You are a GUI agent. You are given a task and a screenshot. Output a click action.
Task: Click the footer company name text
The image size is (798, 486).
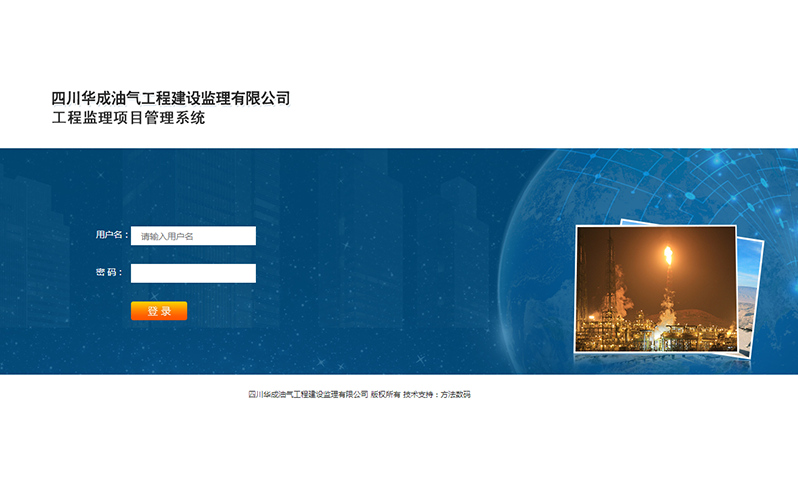(308, 395)
